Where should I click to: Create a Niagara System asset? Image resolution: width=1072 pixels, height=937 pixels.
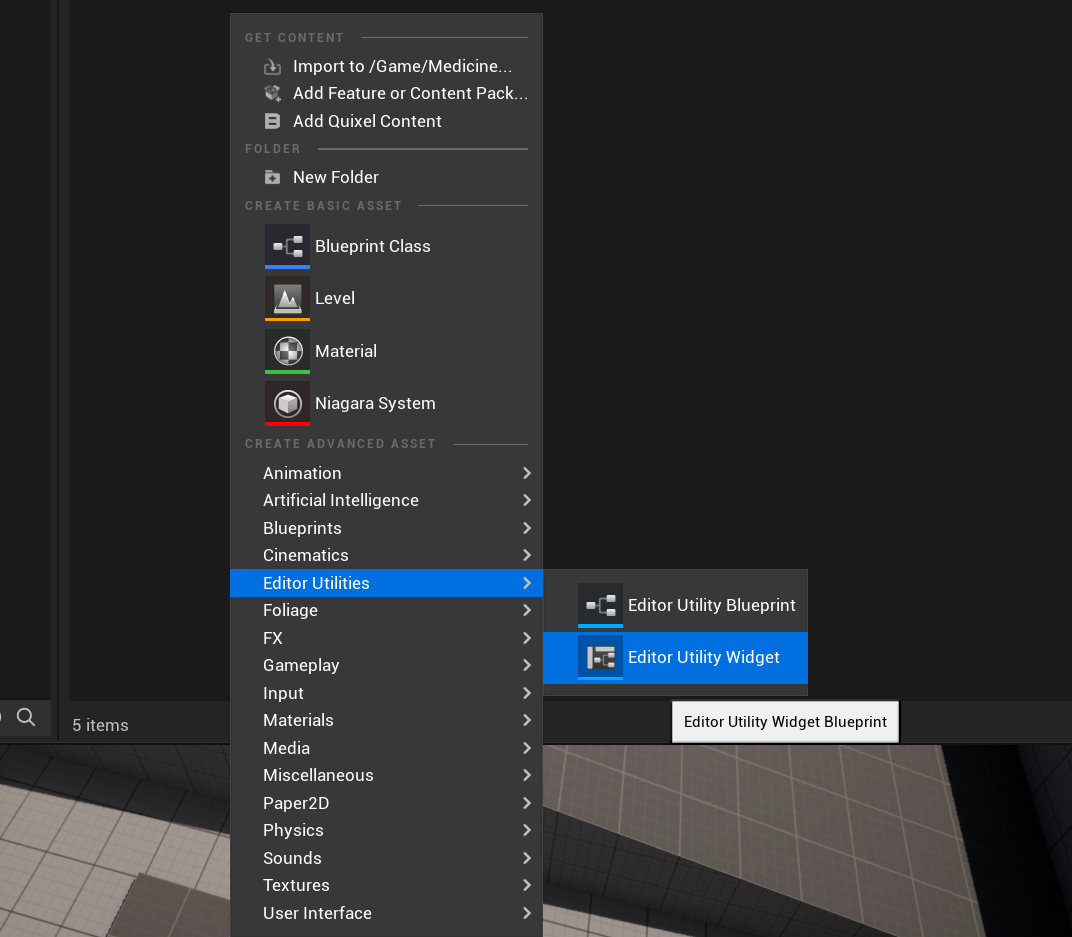[386, 403]
